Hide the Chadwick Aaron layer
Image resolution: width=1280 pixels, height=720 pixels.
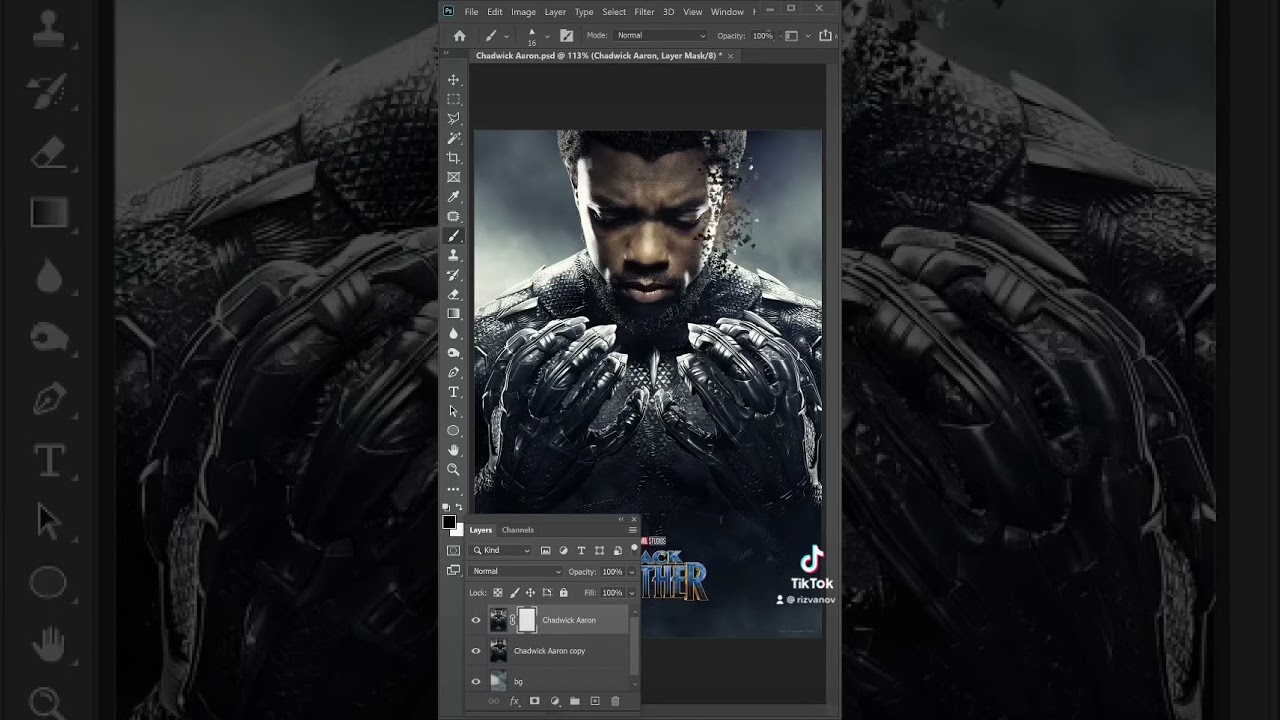coord(476,620)
